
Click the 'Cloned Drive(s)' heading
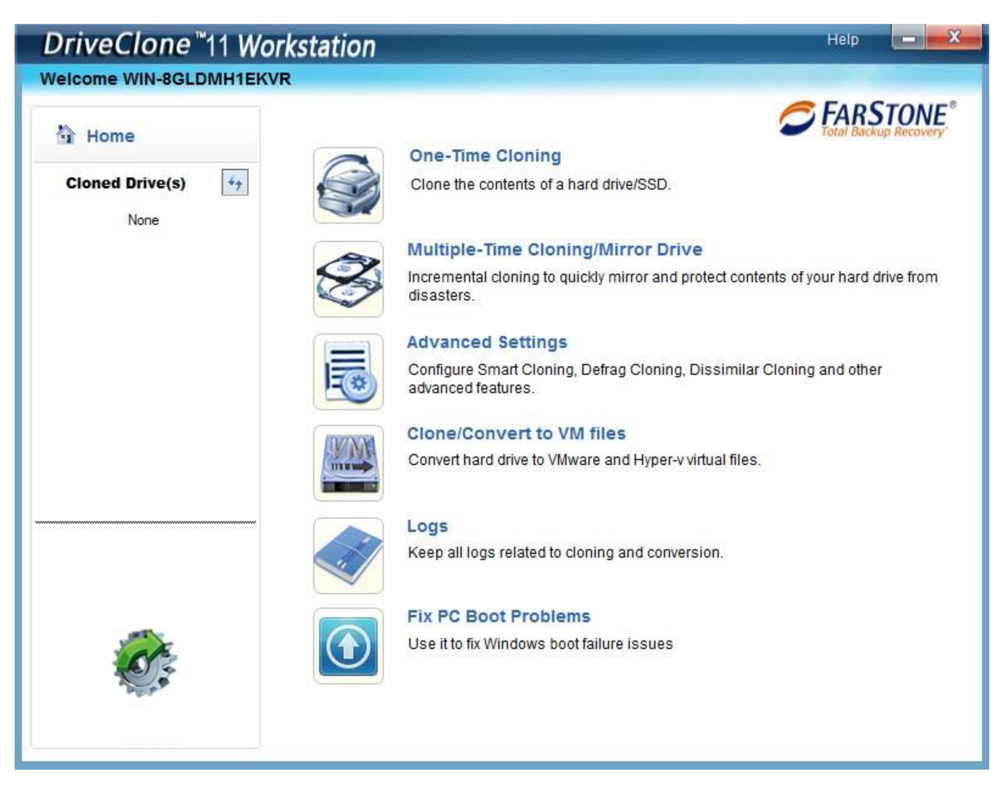tap(126, 183)
